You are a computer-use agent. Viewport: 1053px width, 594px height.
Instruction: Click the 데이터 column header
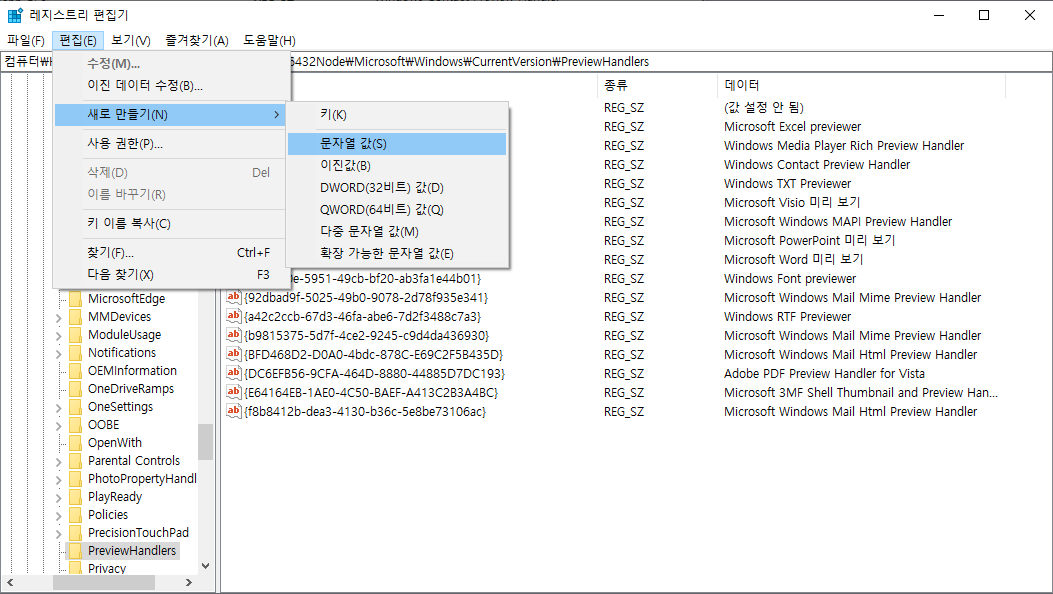point(861,85)
